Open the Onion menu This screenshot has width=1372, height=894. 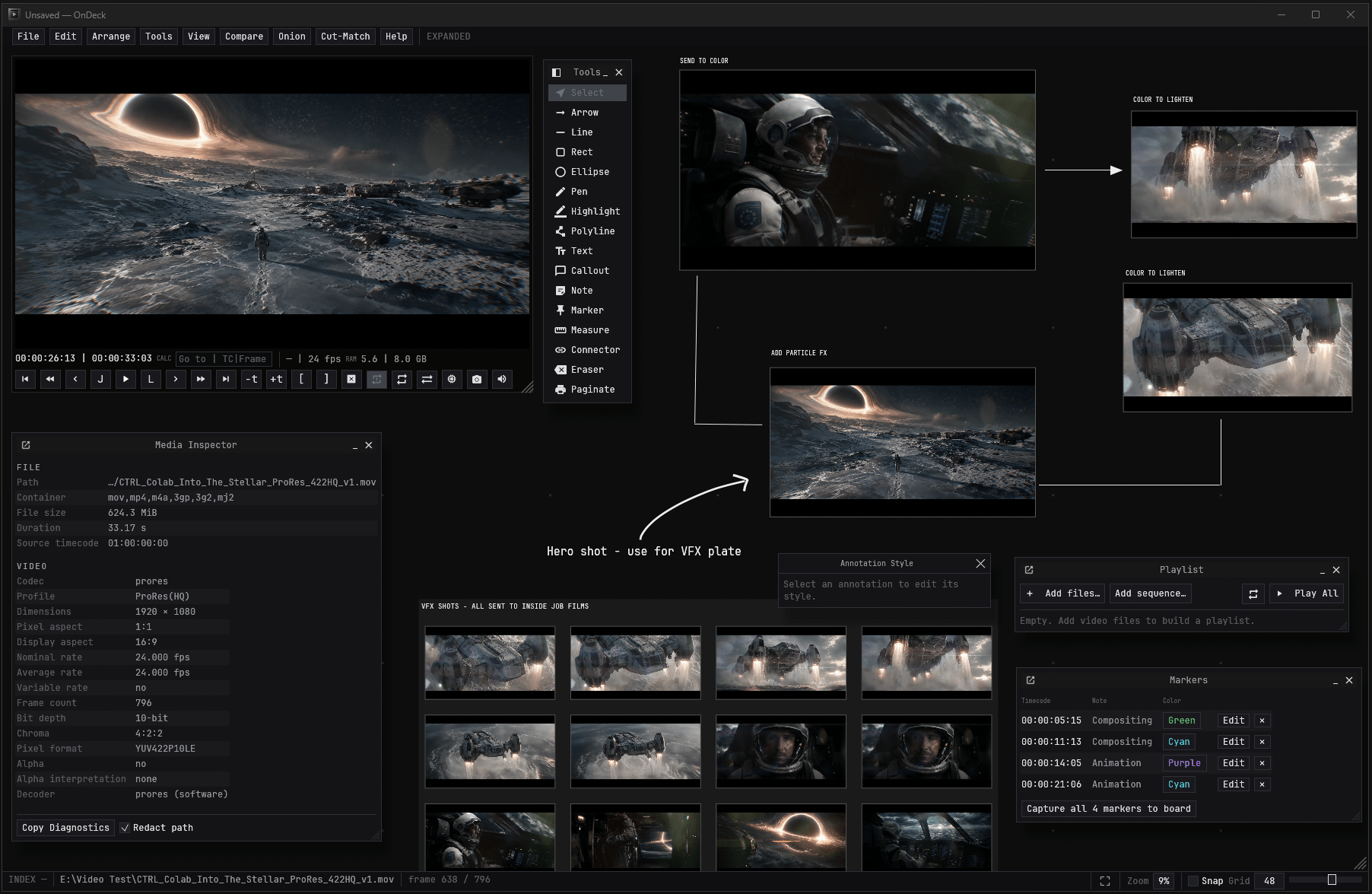292,37
